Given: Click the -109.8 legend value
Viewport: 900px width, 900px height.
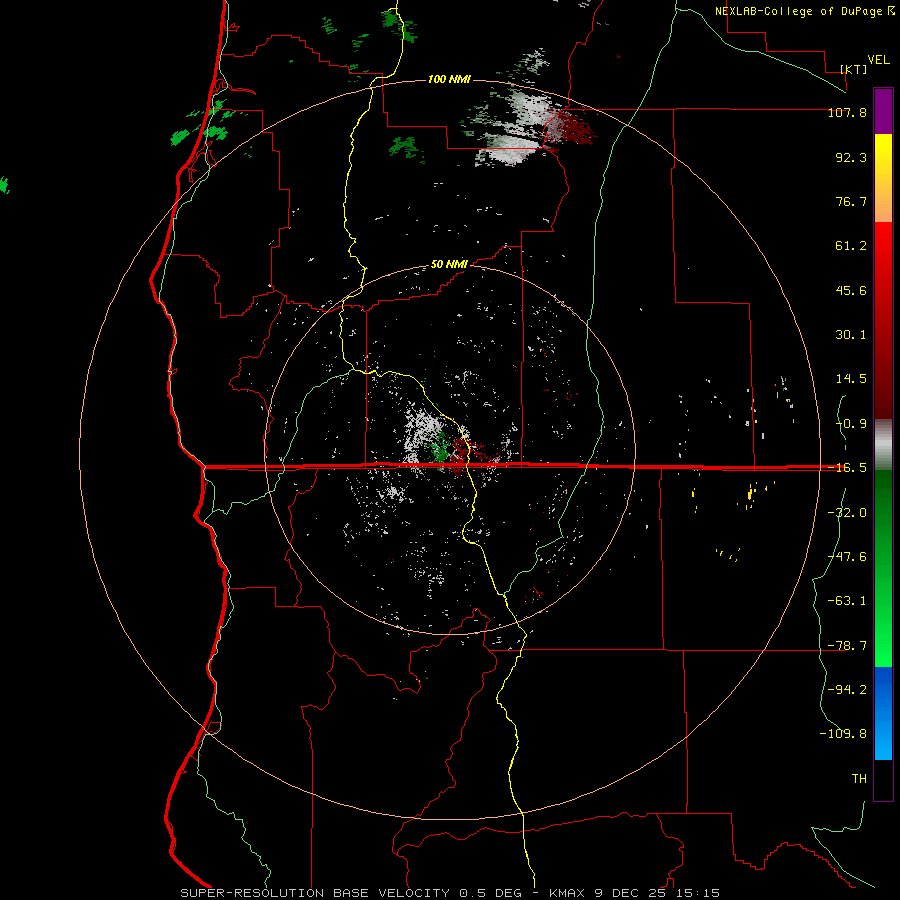Looking at the screenshot, I should point(843,734).
